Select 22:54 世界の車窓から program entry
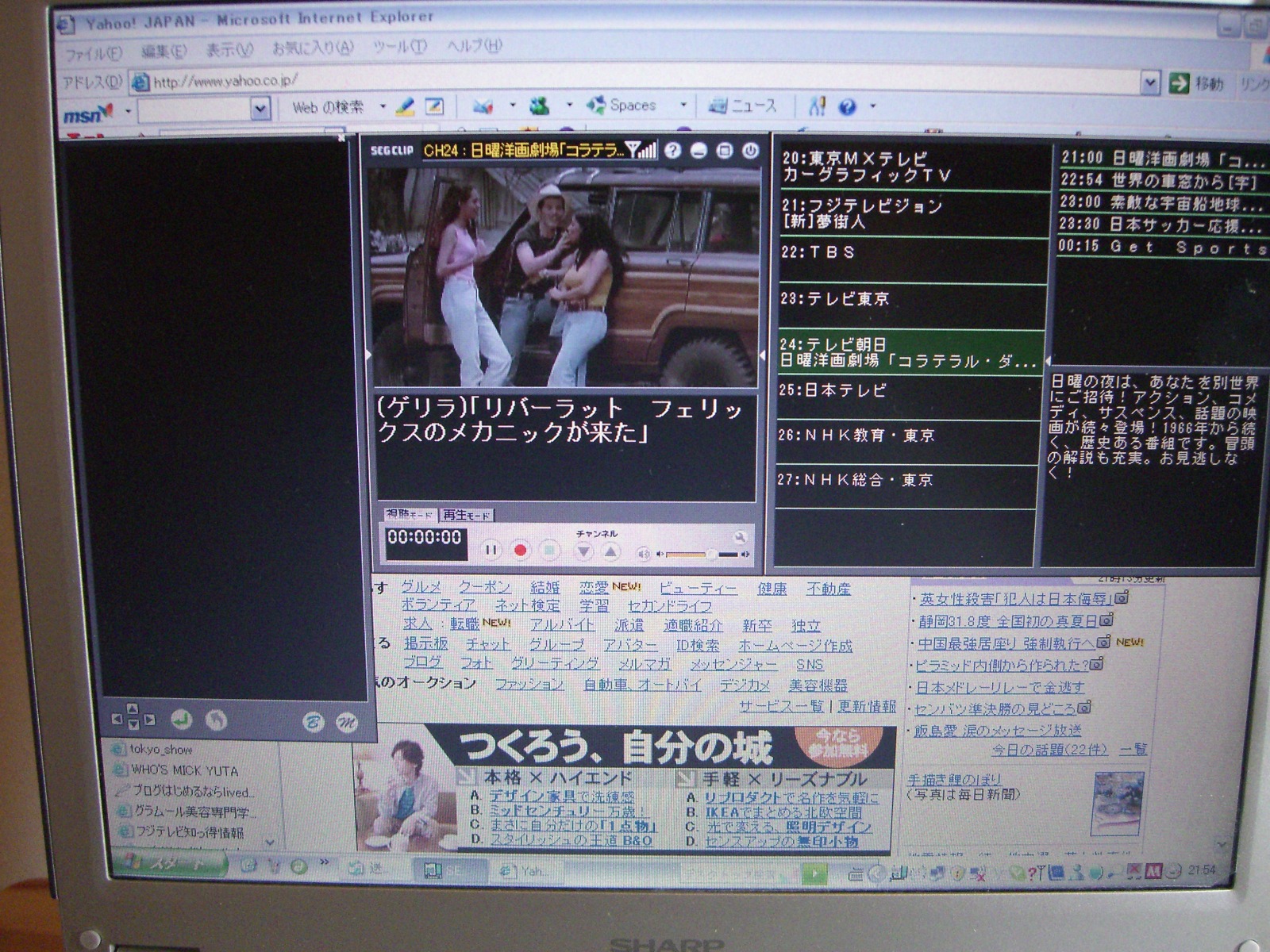This screenshot has height=952, width=1270. coord(1161,181)
